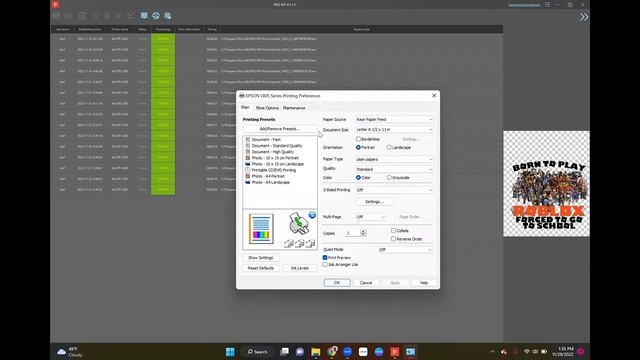
Task: Enable Job Arranger Lite
Action: coord(325,264)
